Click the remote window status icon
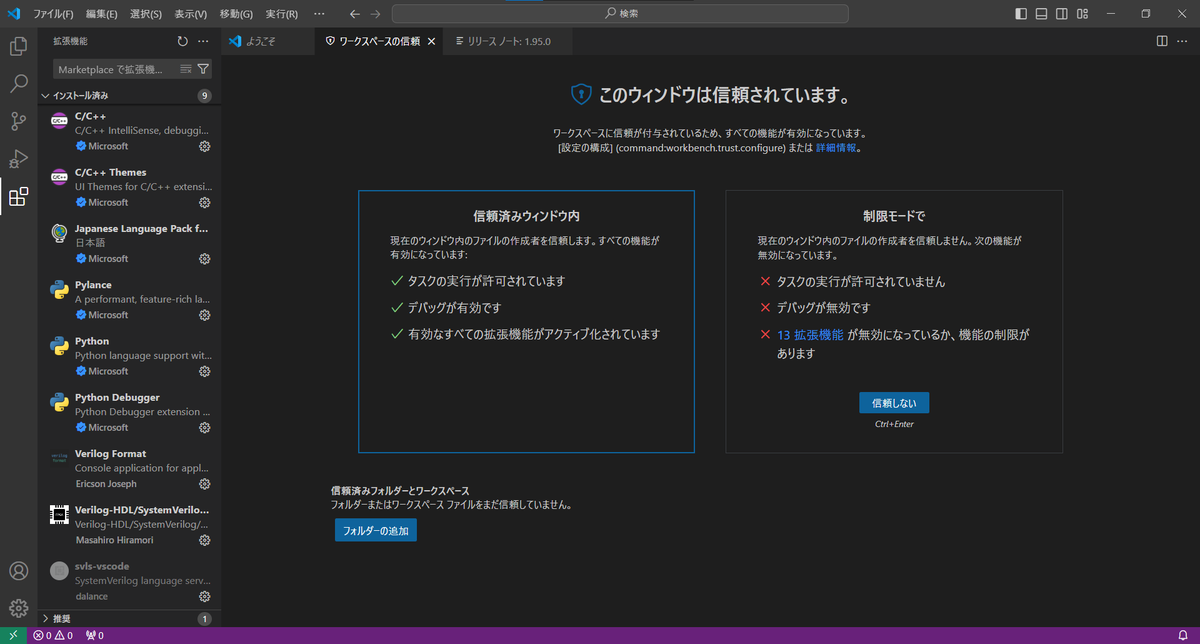Viewport: 1200px width, 644px height. (12, 635)
